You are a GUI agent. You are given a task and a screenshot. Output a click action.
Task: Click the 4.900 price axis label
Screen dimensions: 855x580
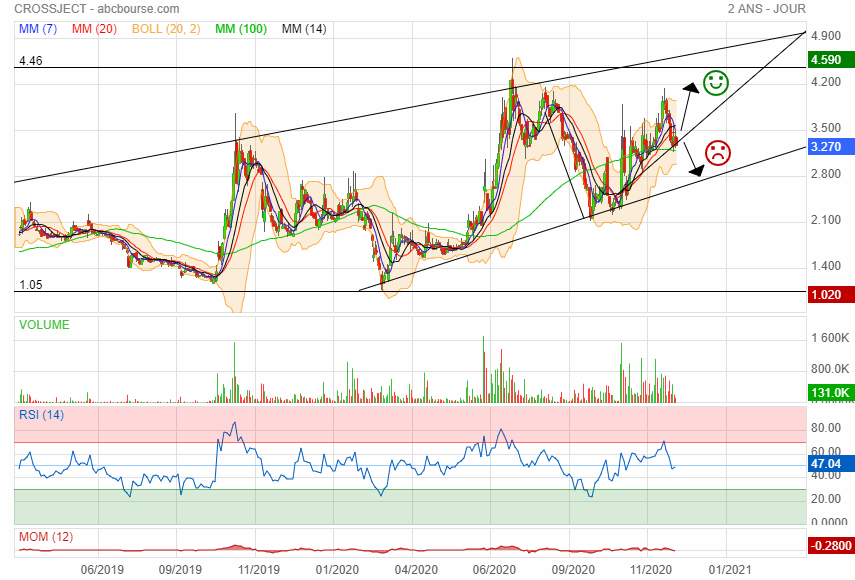click(826, 35)
